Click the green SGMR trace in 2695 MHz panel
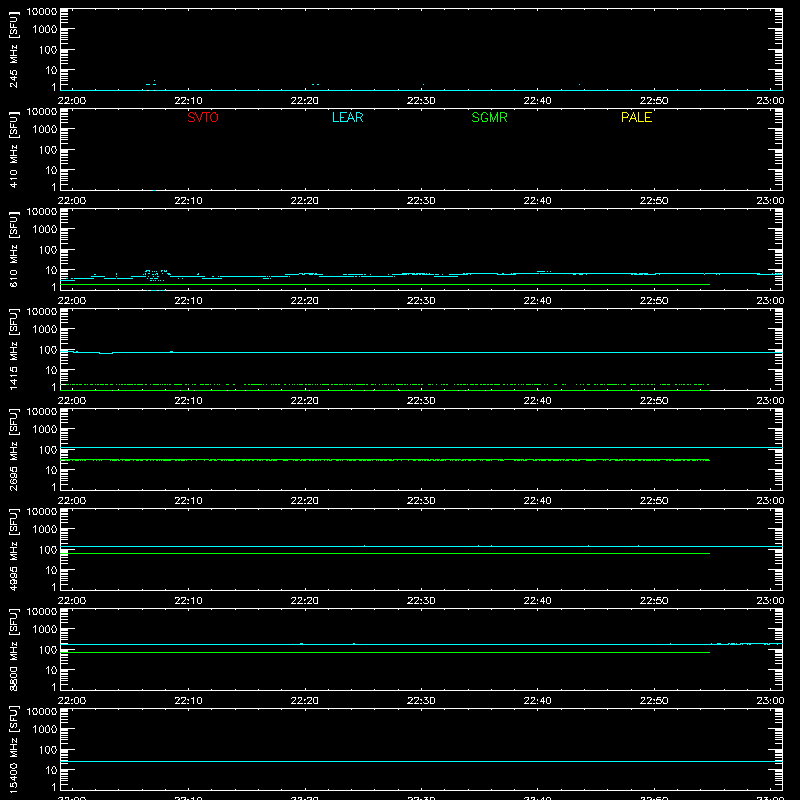 (385, 460)
